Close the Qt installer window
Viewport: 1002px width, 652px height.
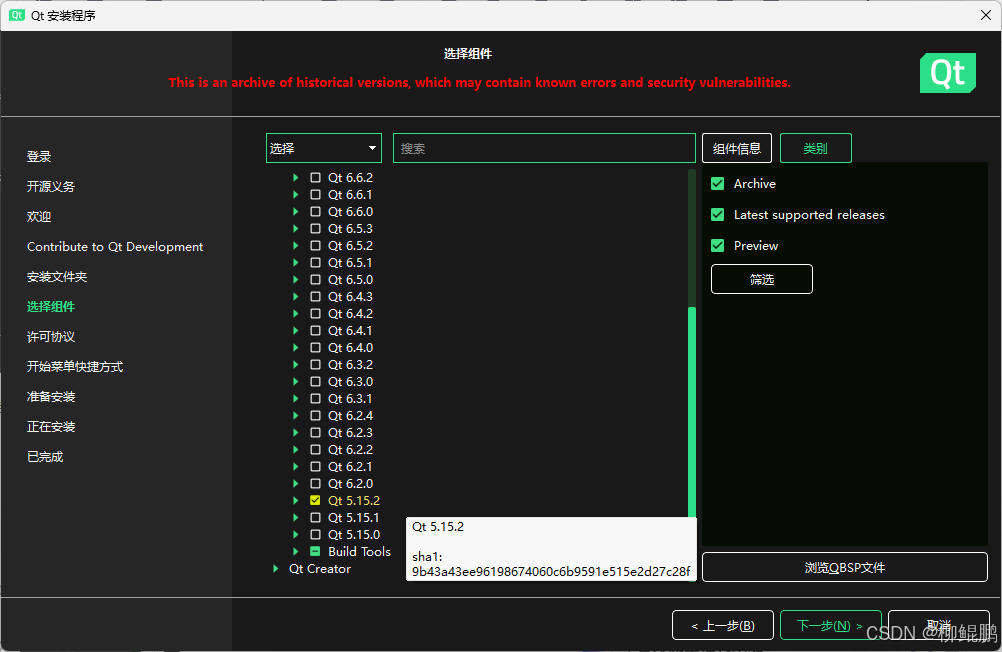[985, 15]
